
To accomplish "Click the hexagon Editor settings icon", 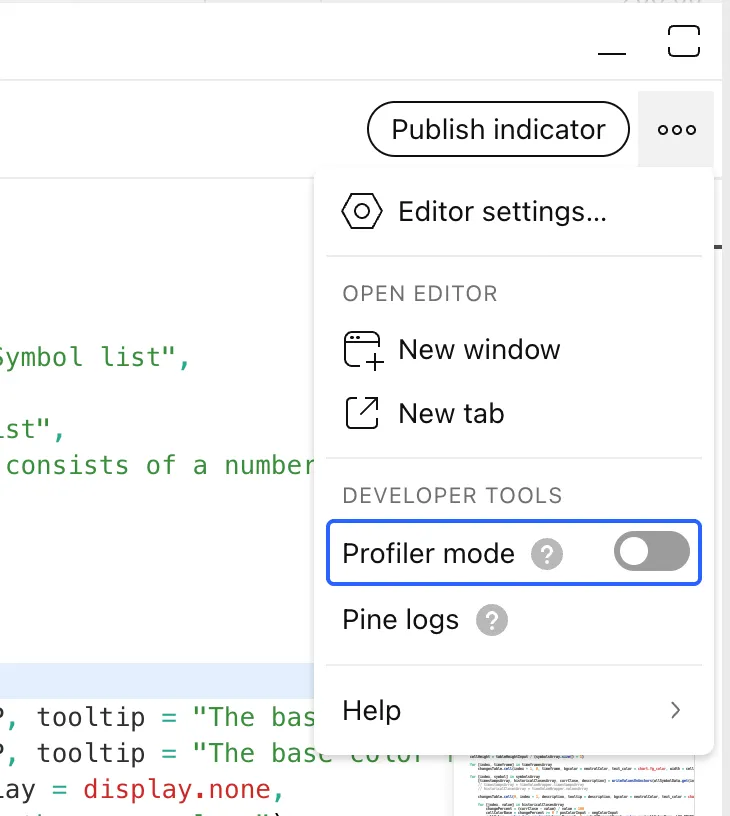I will pos(362,212).
